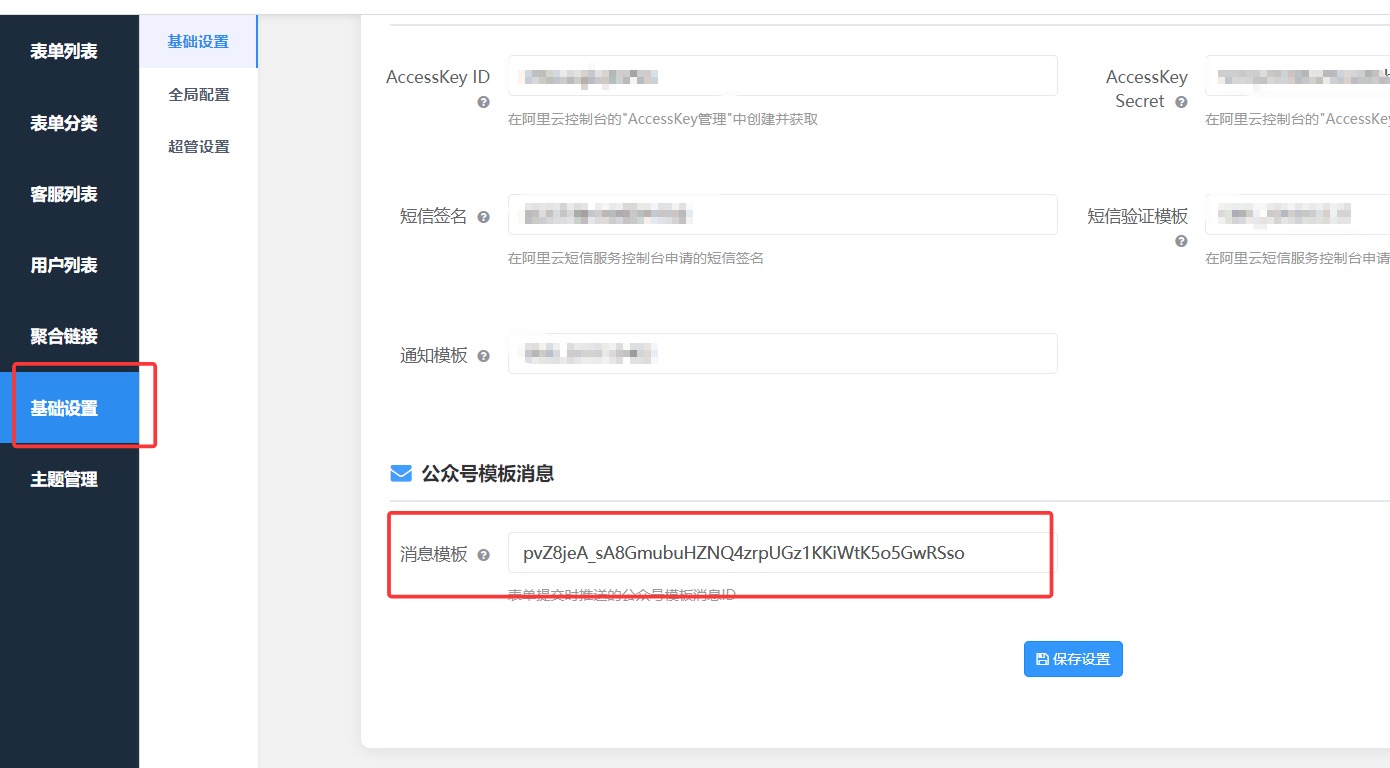
Task: Click envelope icon beside 公众号模板消息 heading
Action: [401, 473]
